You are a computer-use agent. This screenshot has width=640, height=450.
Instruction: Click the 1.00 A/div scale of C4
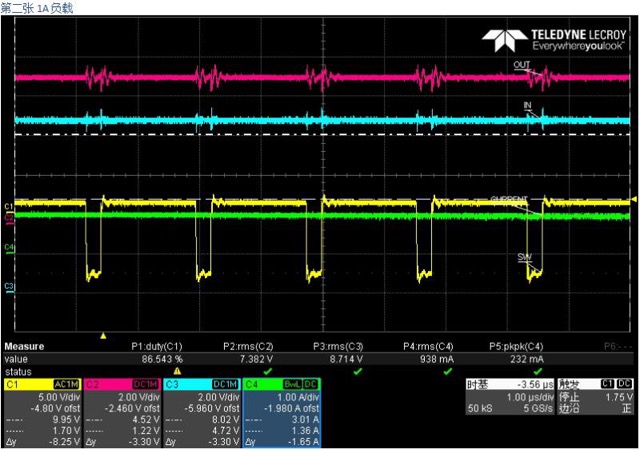(298, 397)
